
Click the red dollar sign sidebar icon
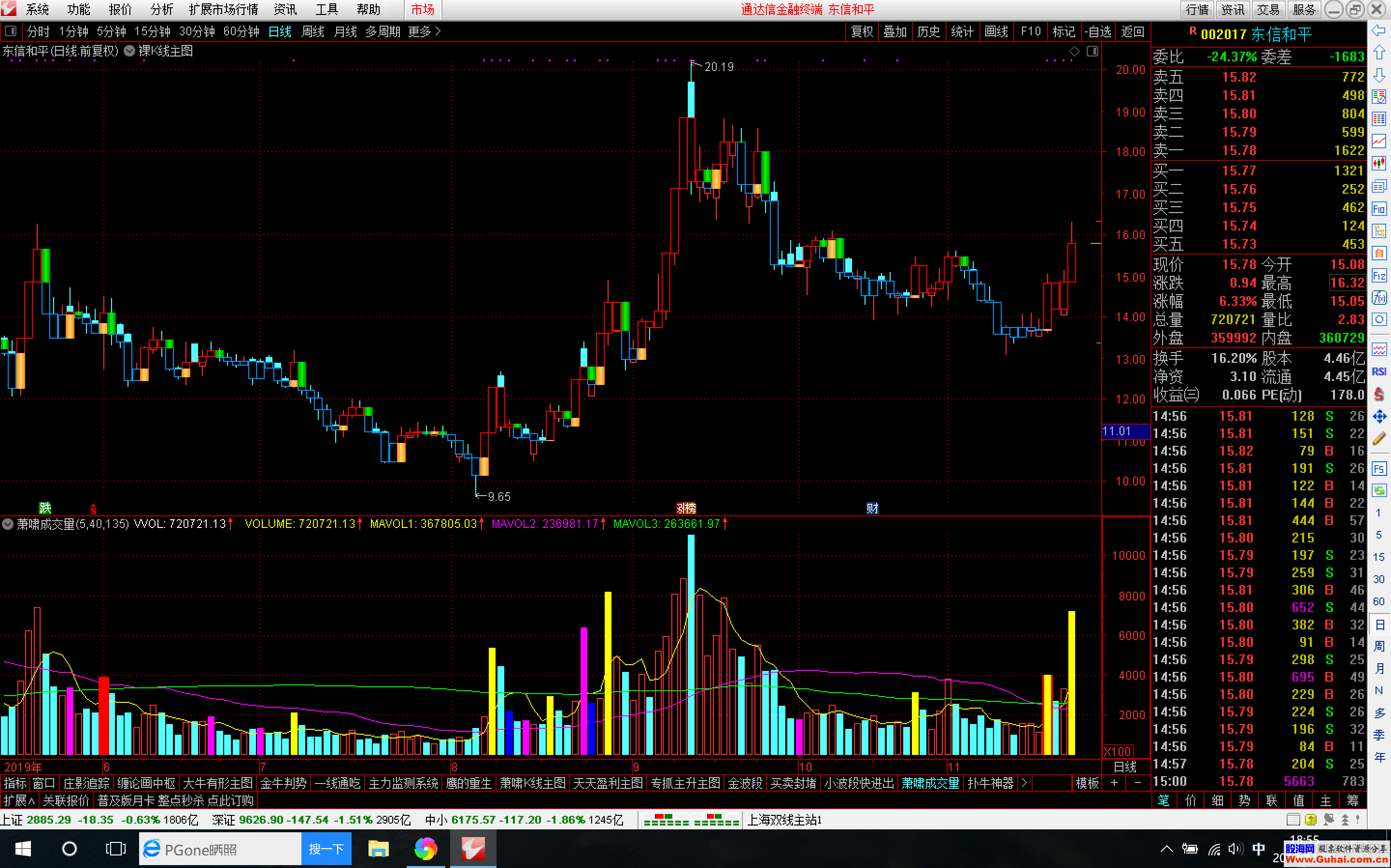tap(1379, 394)
